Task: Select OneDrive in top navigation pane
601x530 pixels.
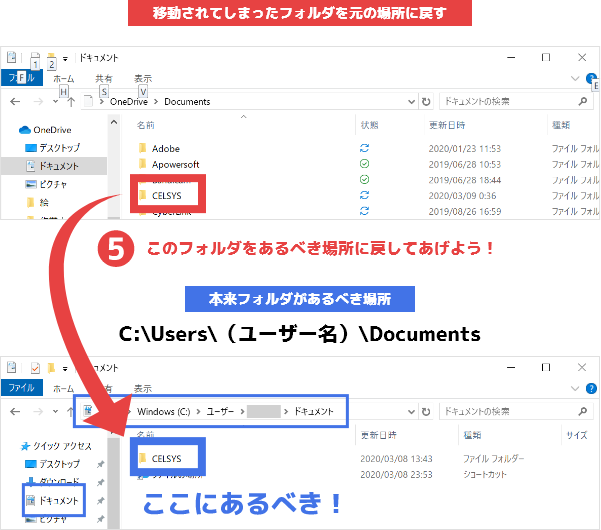Action: 45,130
